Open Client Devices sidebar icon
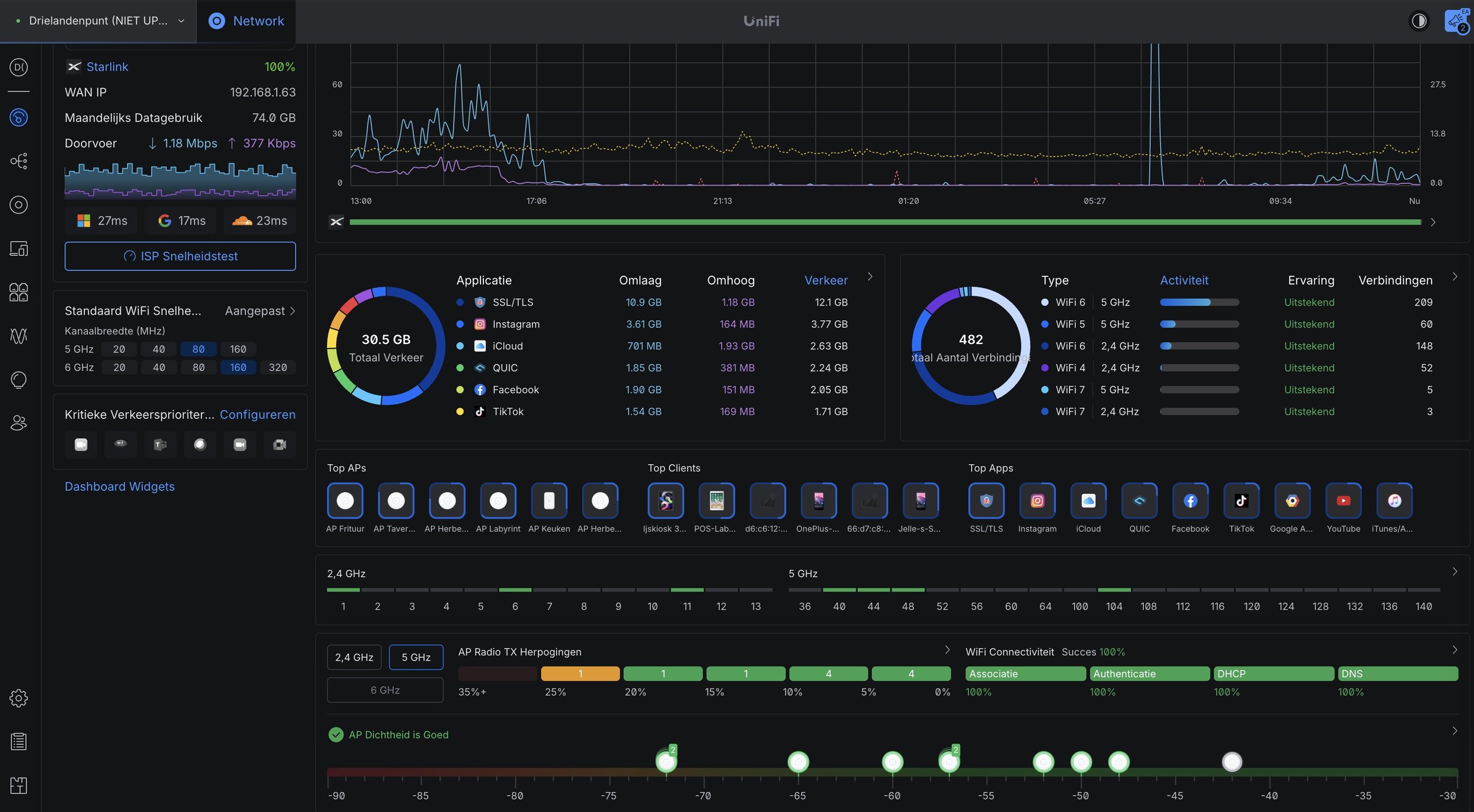Screen dimensions: 1474x812 tap(18, 248)
